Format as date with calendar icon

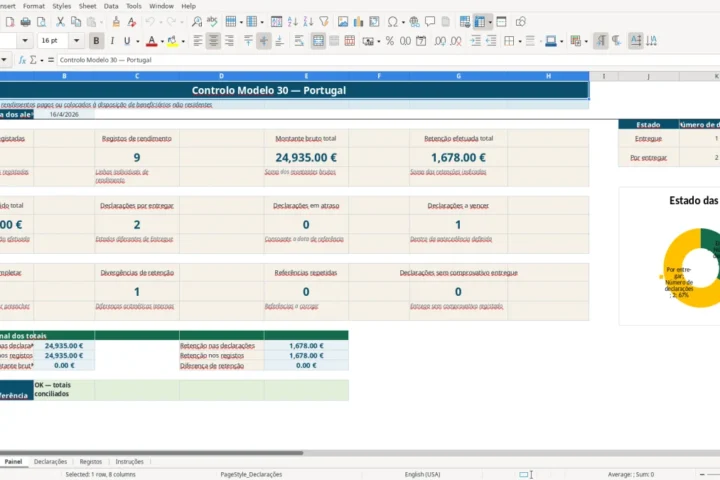(x=421, y=41)
